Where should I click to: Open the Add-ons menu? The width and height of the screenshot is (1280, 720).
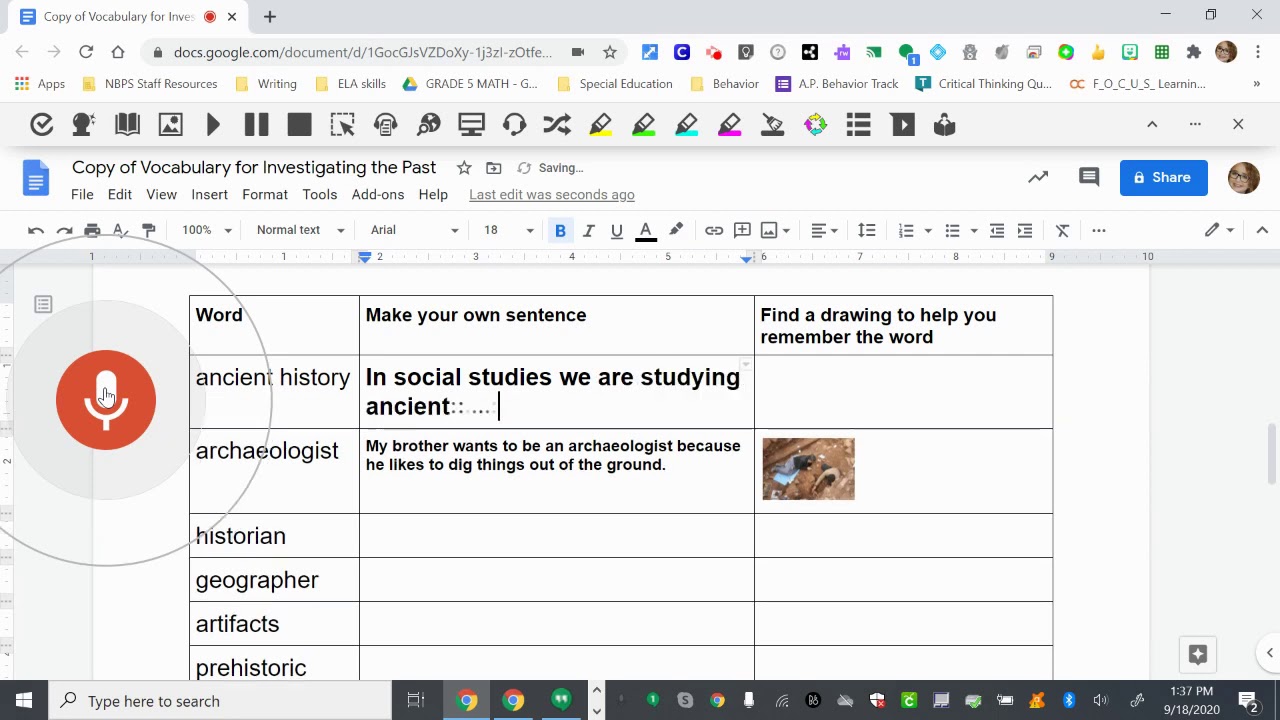378,194
